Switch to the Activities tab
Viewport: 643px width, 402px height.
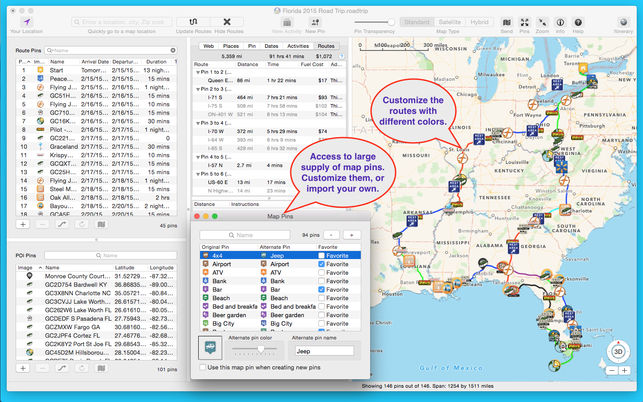click(297, 46)
